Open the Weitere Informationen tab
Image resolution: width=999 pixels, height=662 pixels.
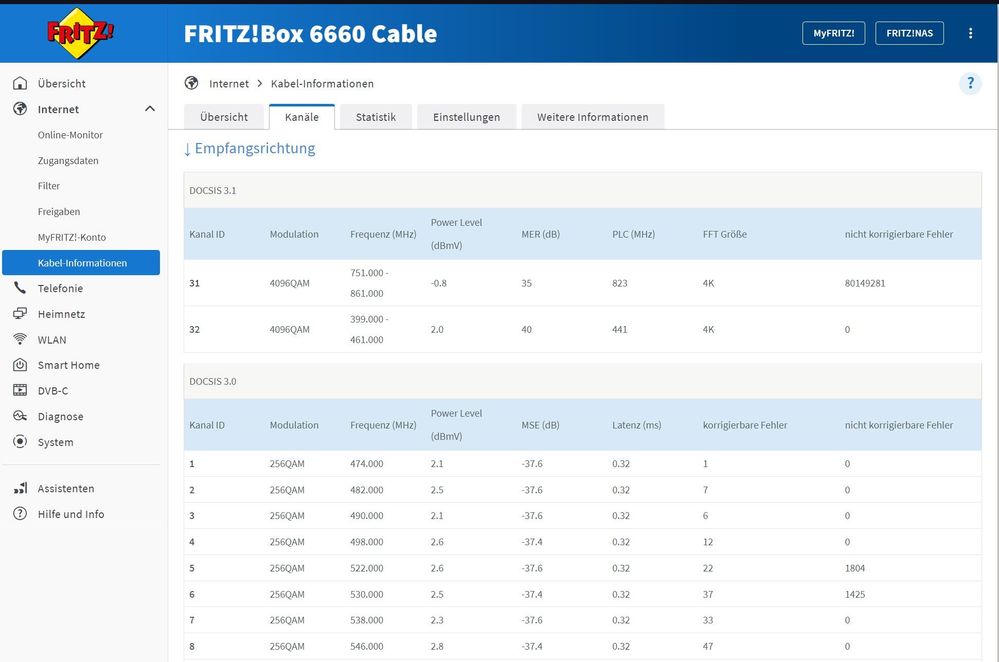tap(592, 117)
